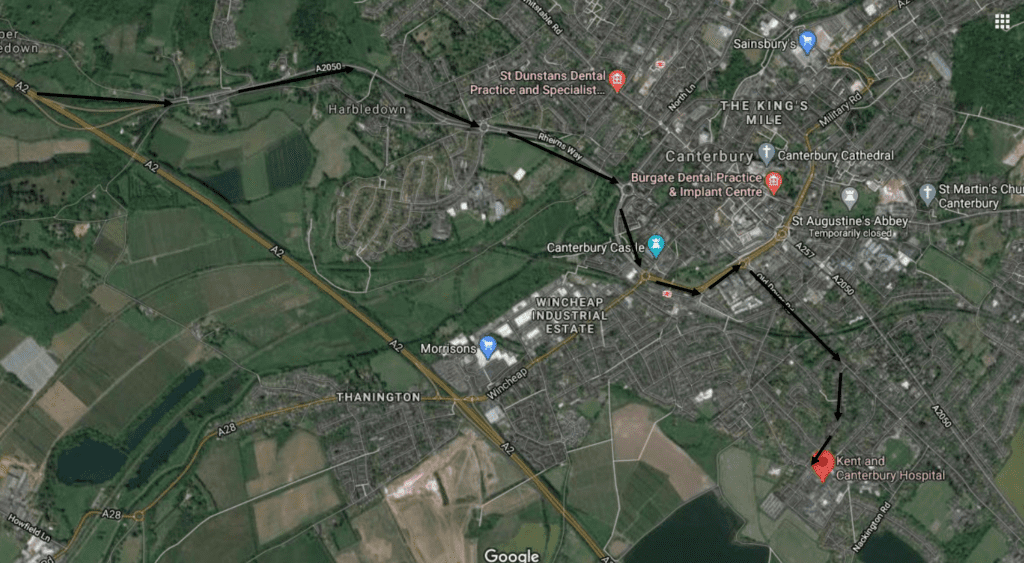The width and height of the screenshot is (1024, 563).
Task: Click the Kent and Canterbury Hospital label
Action: [890, 468]
